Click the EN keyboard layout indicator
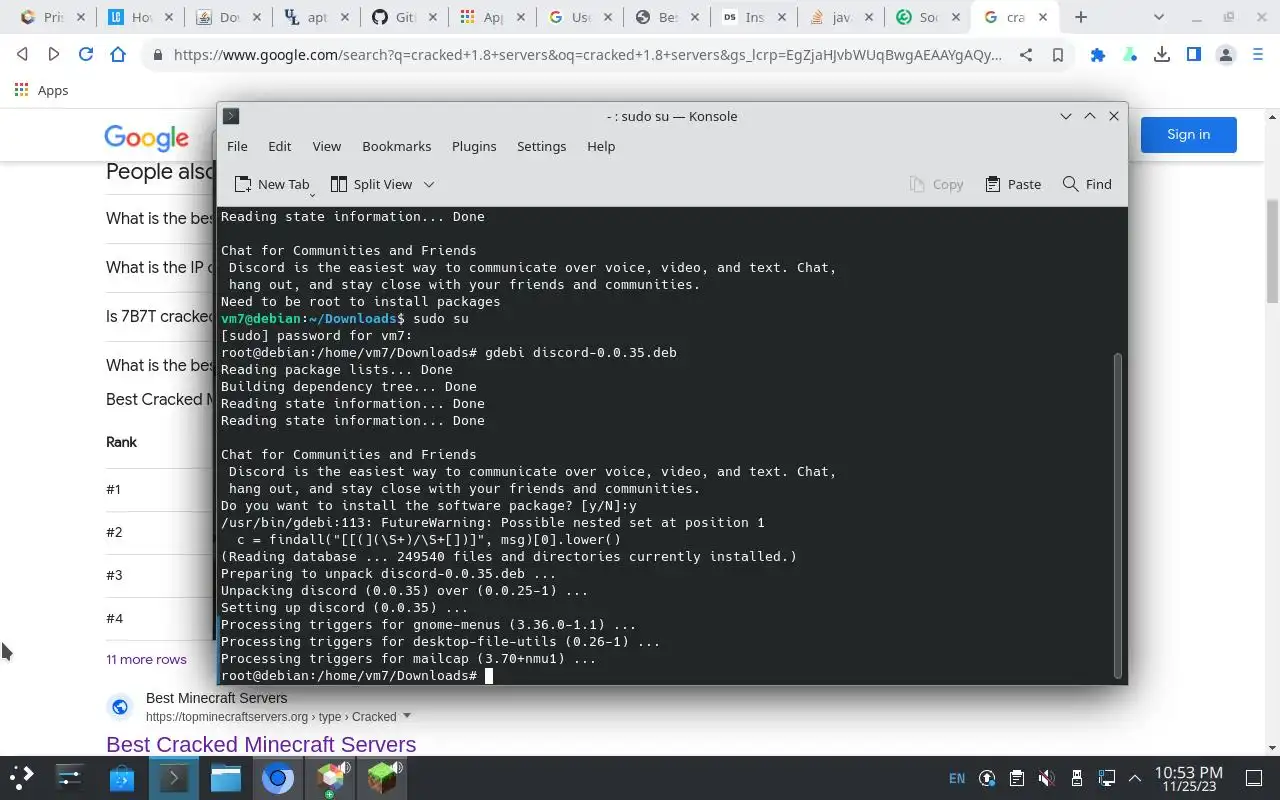The image size is (1280, 800). (957, 778)
